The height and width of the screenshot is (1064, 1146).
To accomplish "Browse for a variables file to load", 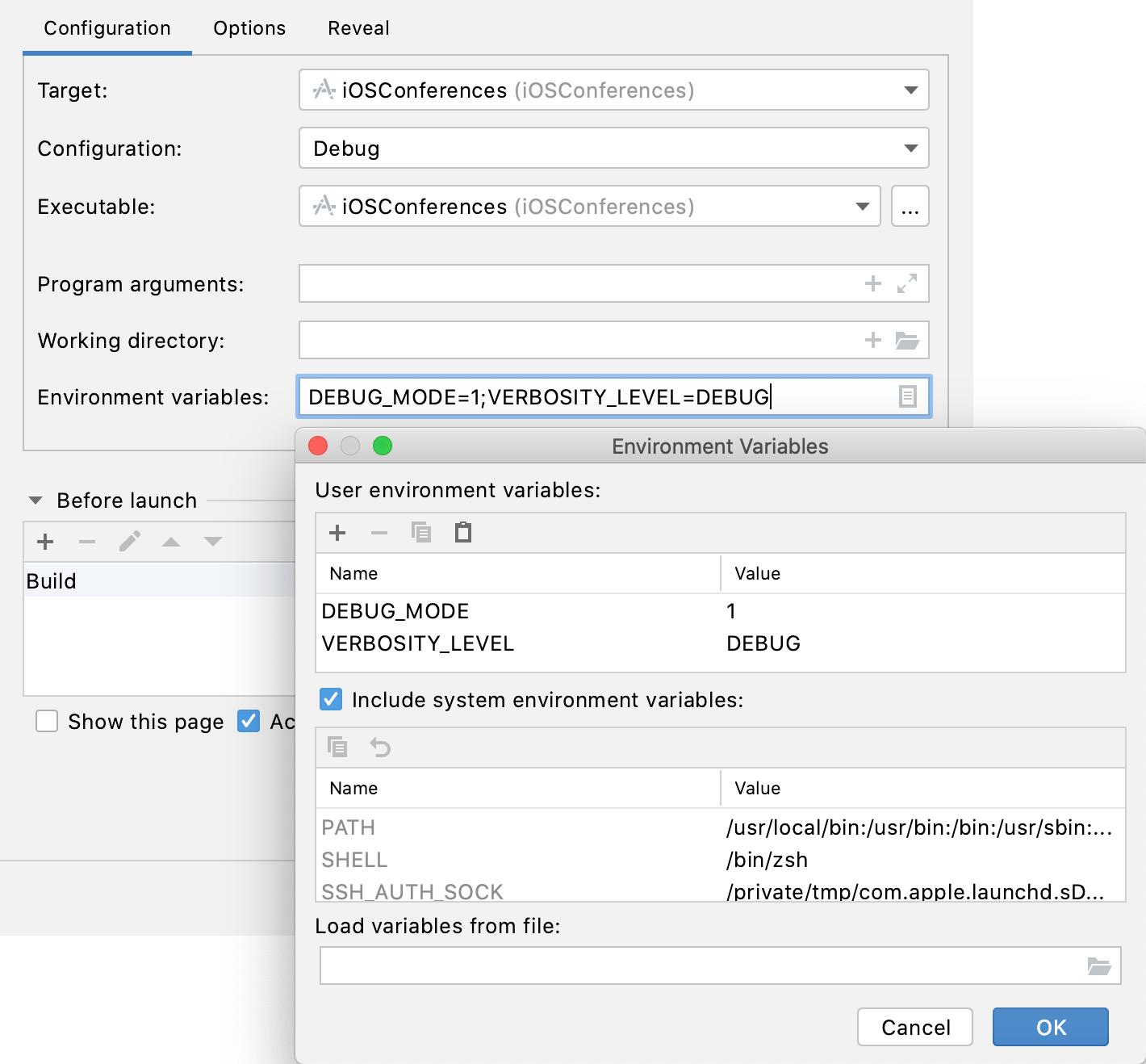I will click(x=1099, y=966).
